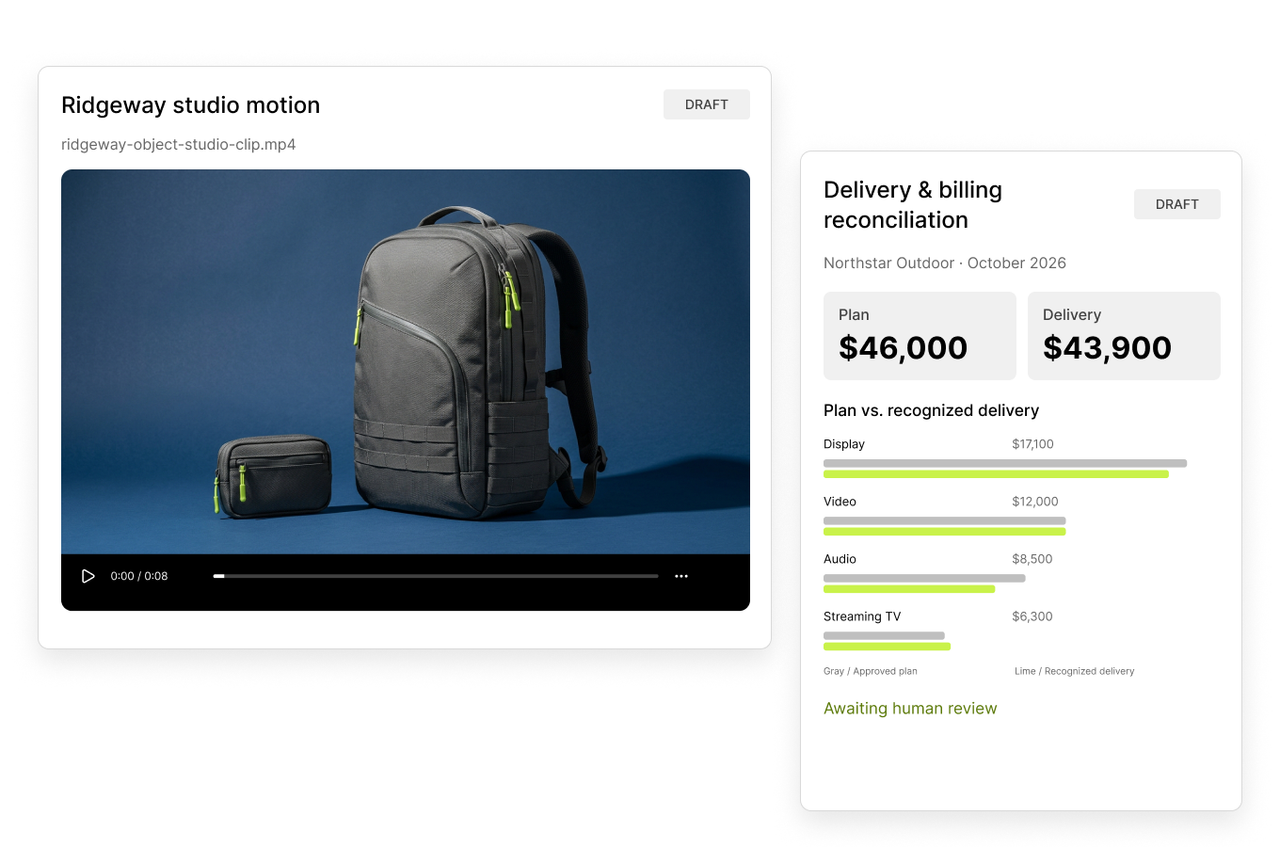Screen dimensions: 1280x847
Task: Click the DRAFT badge on Ridgeway studio motion
Action: point(706,105)
